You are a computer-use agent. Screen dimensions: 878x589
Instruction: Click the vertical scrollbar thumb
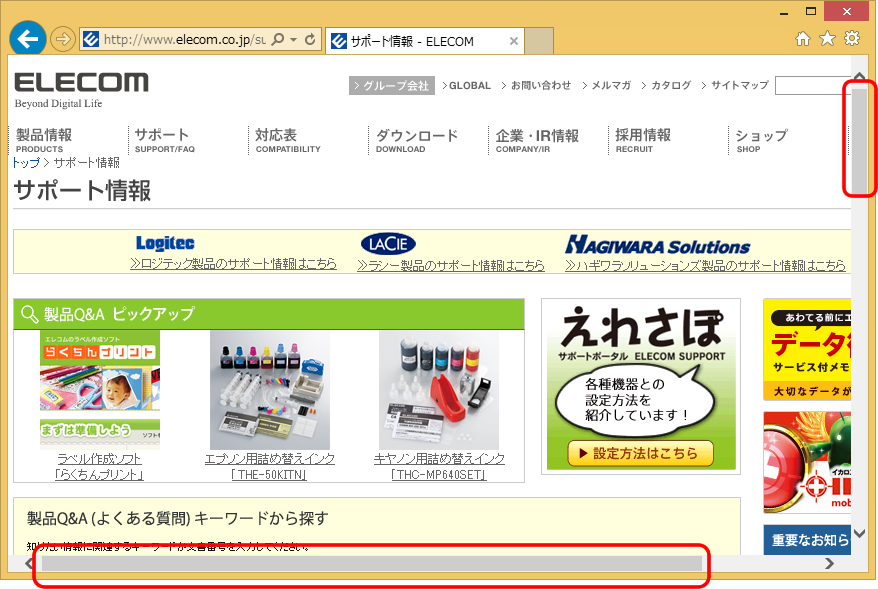point(859,140)
